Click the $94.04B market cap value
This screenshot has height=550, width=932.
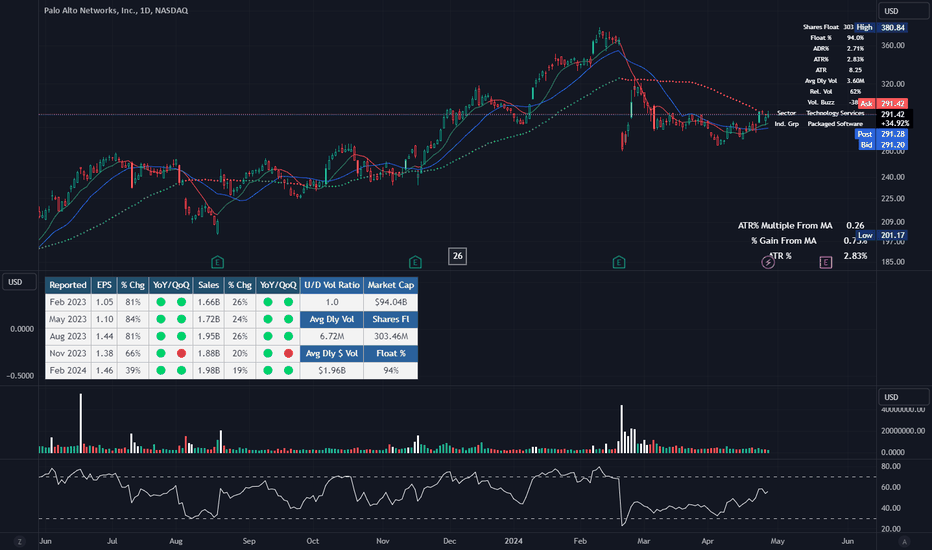coord(391,302)
